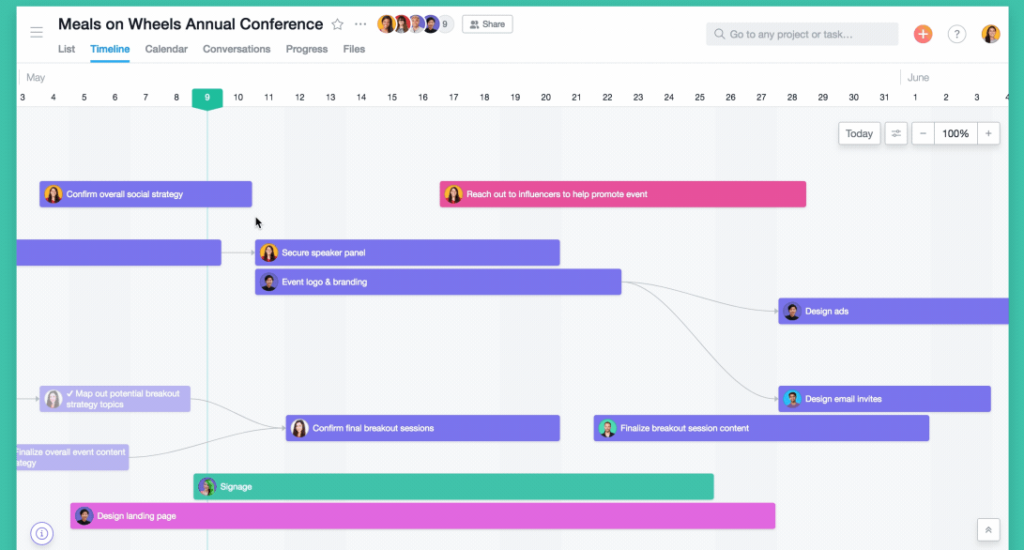Select the highlighted day 9 marker
The image size is (1024, 550).
pos(207,98)
